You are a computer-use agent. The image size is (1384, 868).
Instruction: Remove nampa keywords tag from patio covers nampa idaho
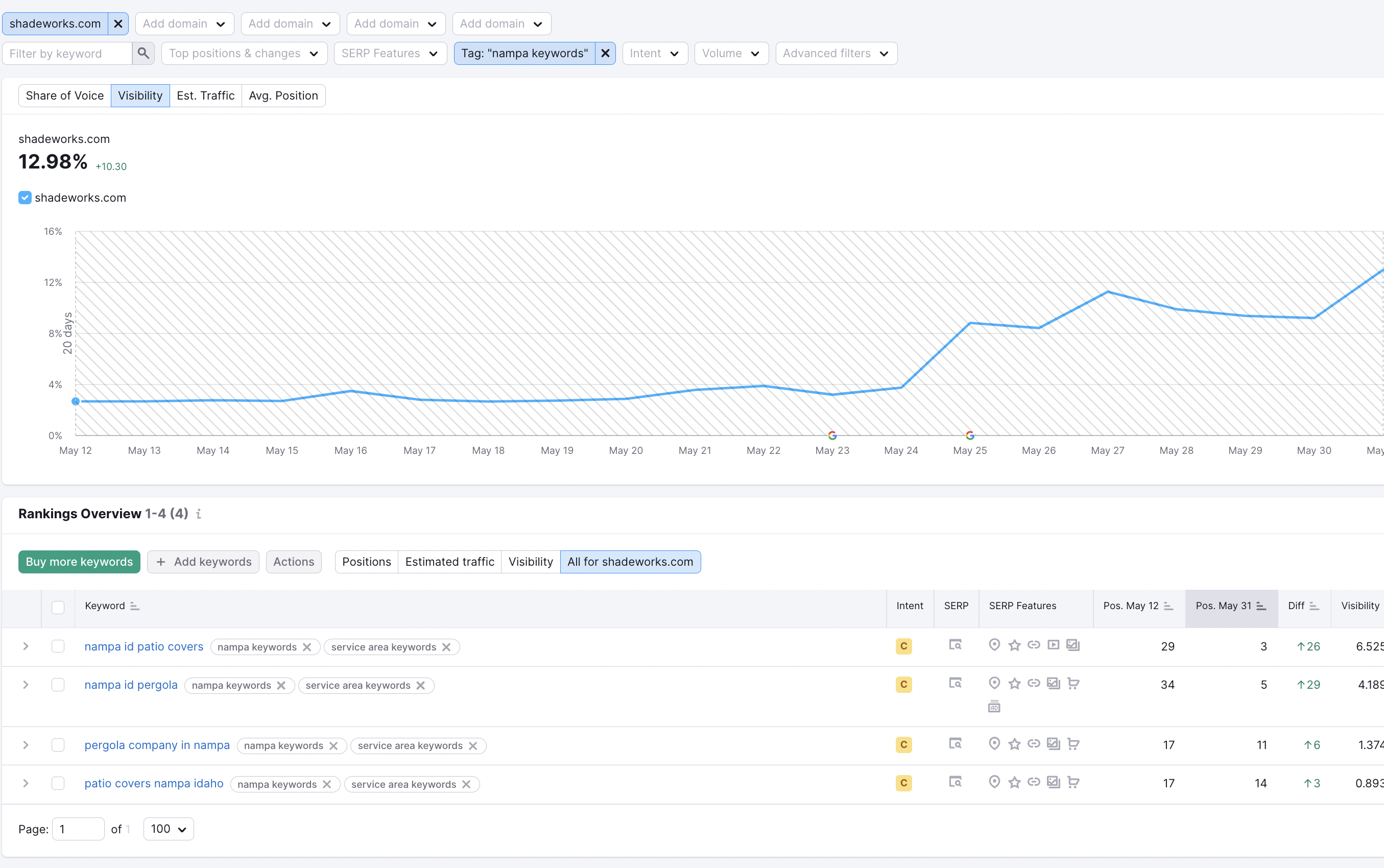(327, 785)
